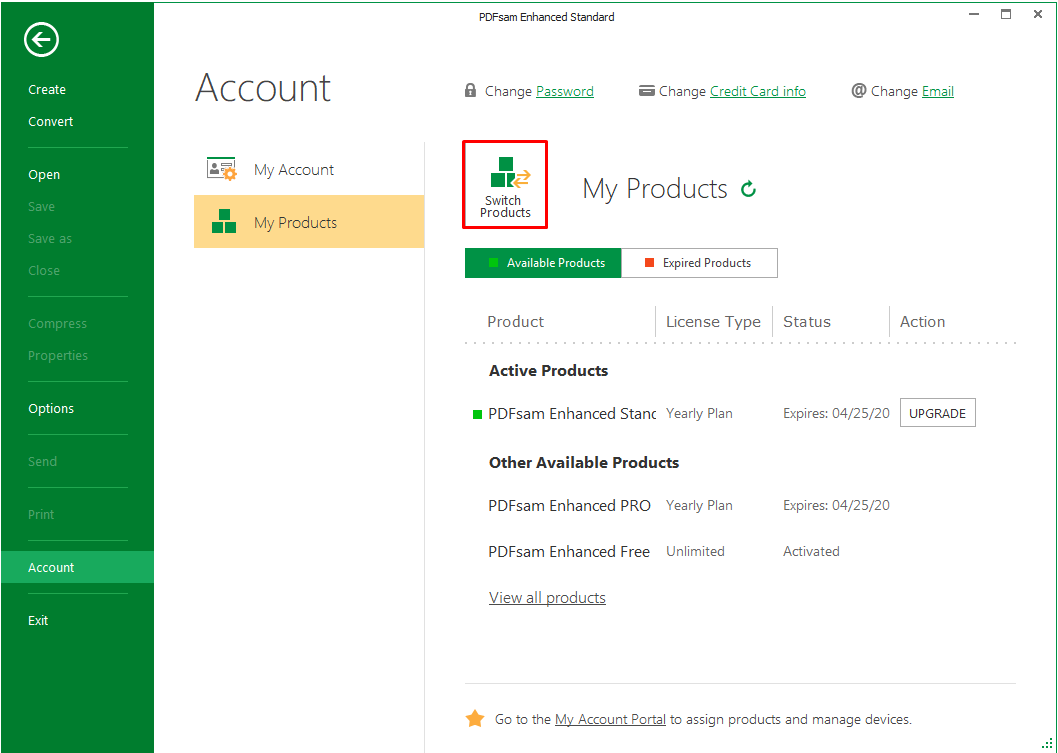1058x753 pixels.
Task: Click the green active indicator beside Enhanced Standard
Action: (477, 414)
